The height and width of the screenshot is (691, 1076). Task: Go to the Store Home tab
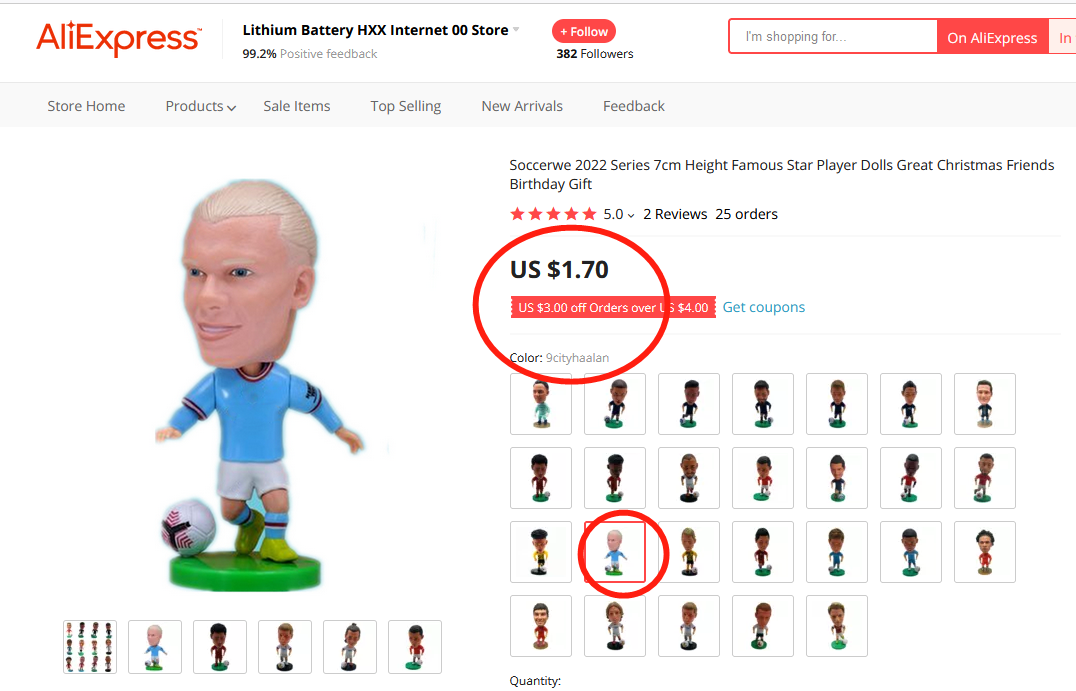(x=86, y=106)
